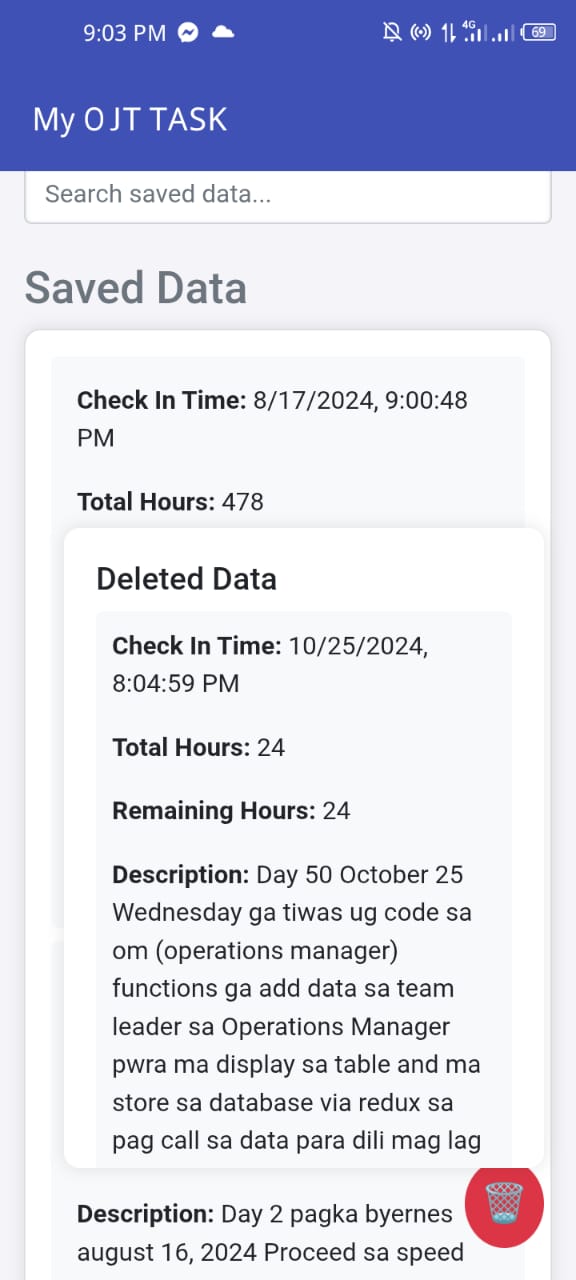576x1280 pixels.
Task: Tap the second SIM signal bars icon
Action: click(503, 32)
